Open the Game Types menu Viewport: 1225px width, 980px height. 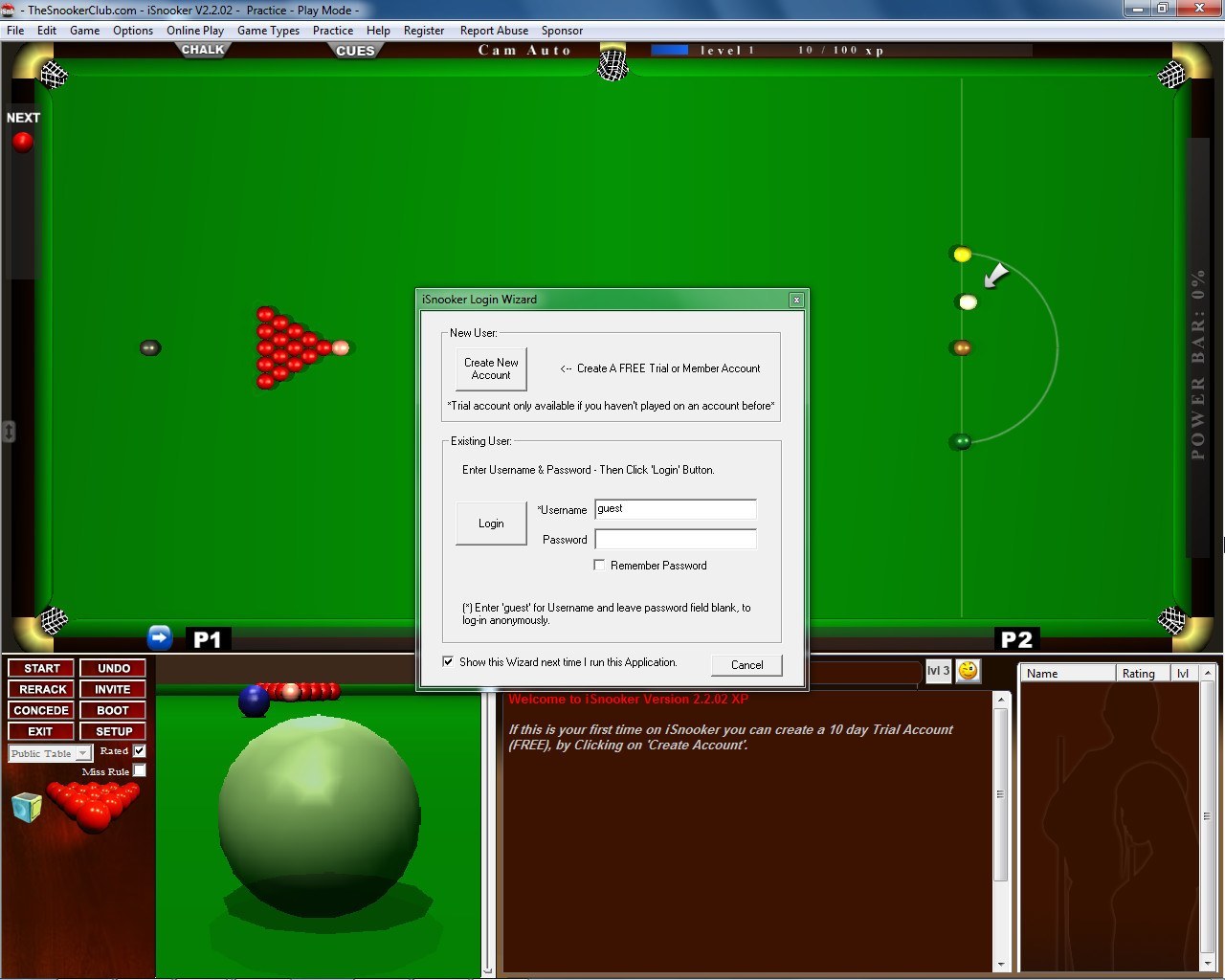(268, 31)
